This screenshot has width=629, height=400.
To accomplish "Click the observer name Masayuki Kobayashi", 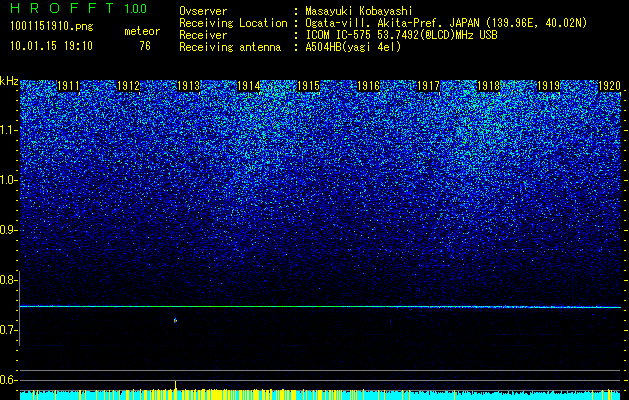I will (x=358, y=11).
